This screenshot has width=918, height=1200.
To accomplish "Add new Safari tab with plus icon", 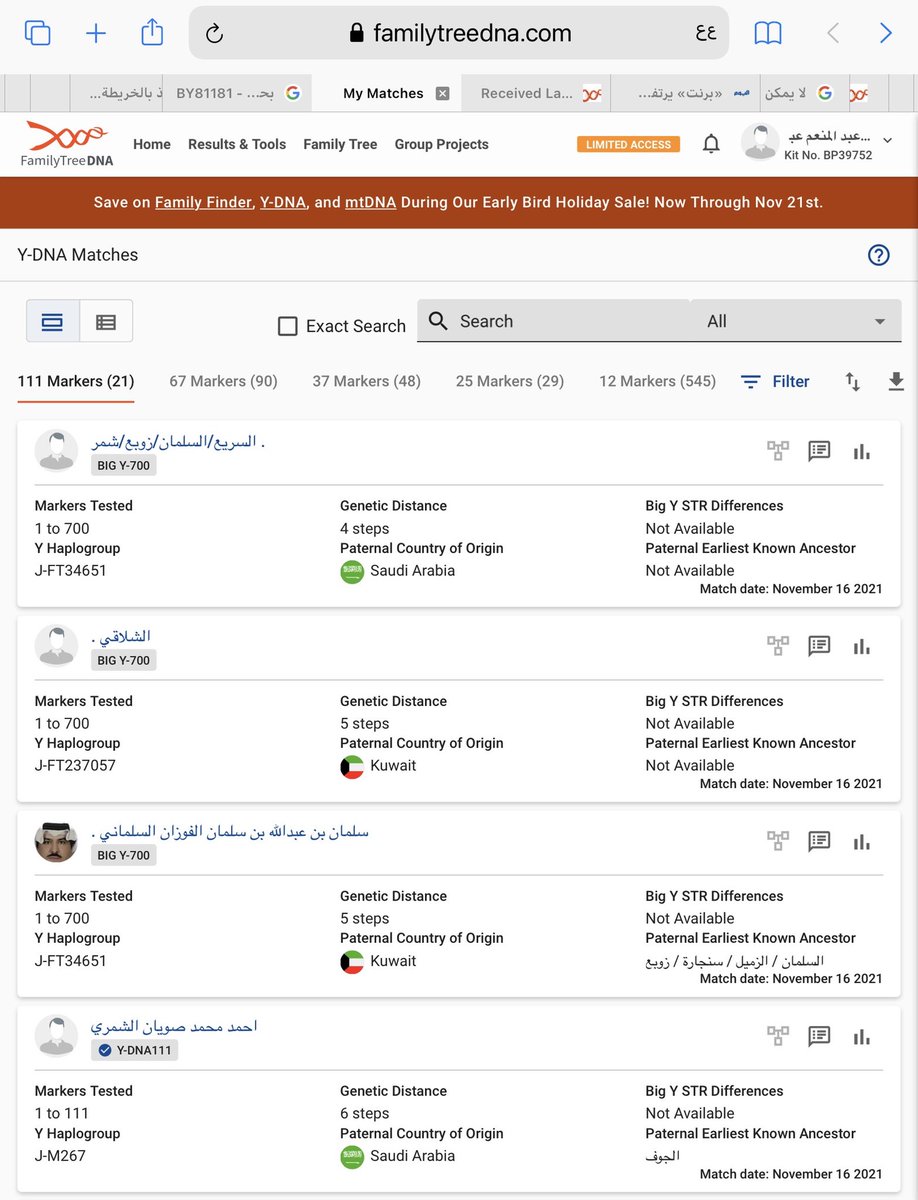I will click(x=96, y=33).
